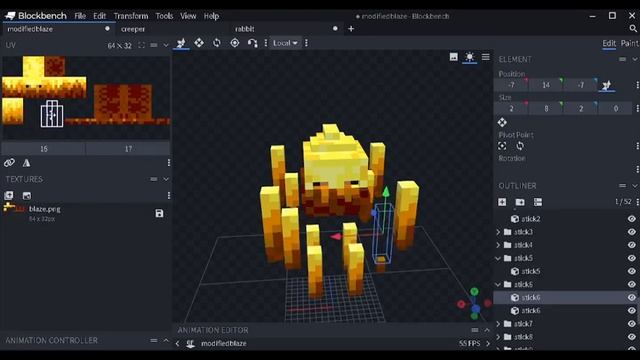Open the View menu
The height and width of the screenshot is (360, 640).
coord(188,16)
